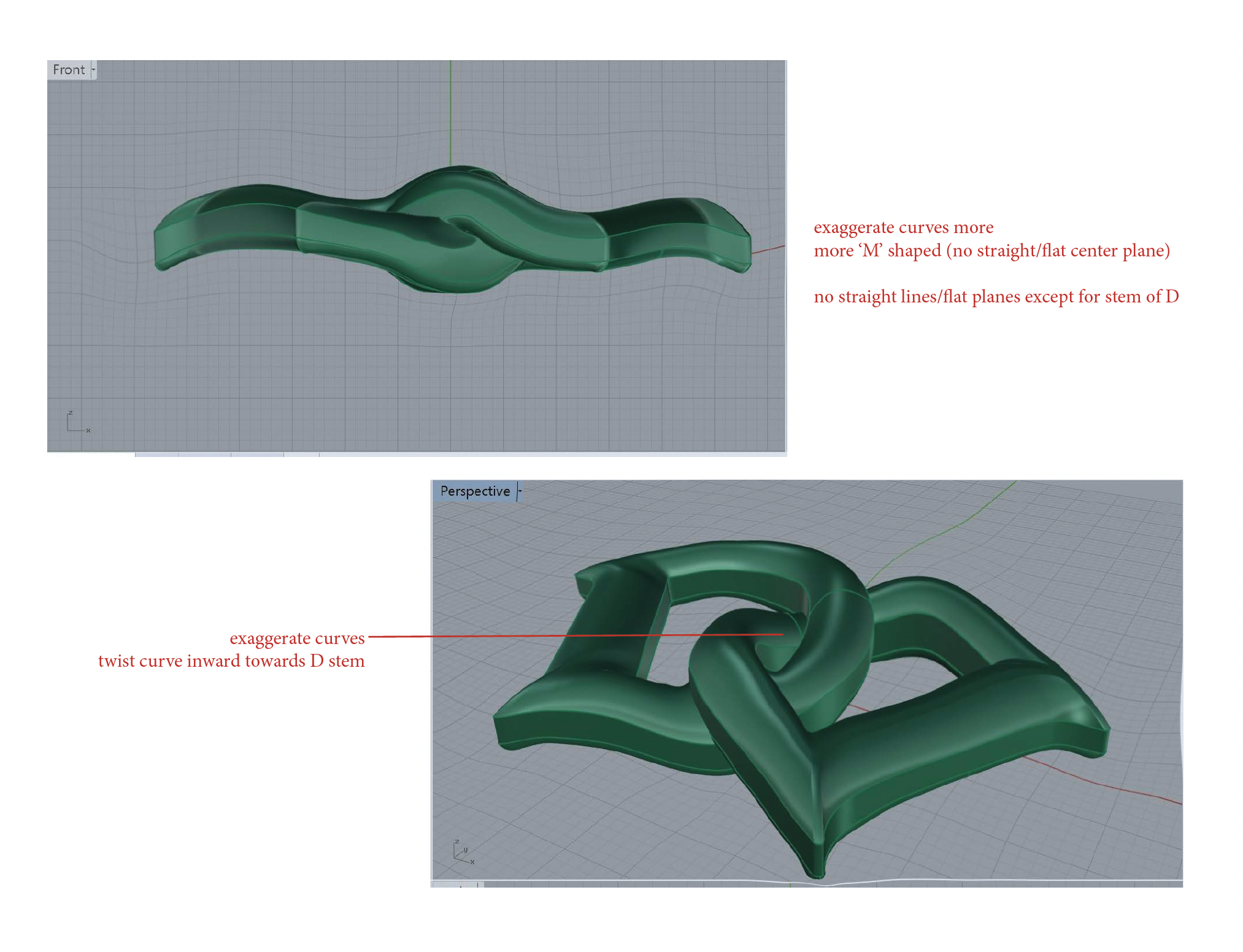Viewport: 1243px width, 952px height.
Task: Click the green vertical axis line in Front view
Action: tap(450, 110)
